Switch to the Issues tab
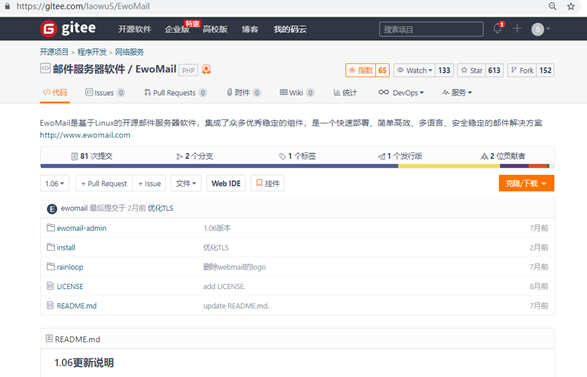 [x=105, y=92]
